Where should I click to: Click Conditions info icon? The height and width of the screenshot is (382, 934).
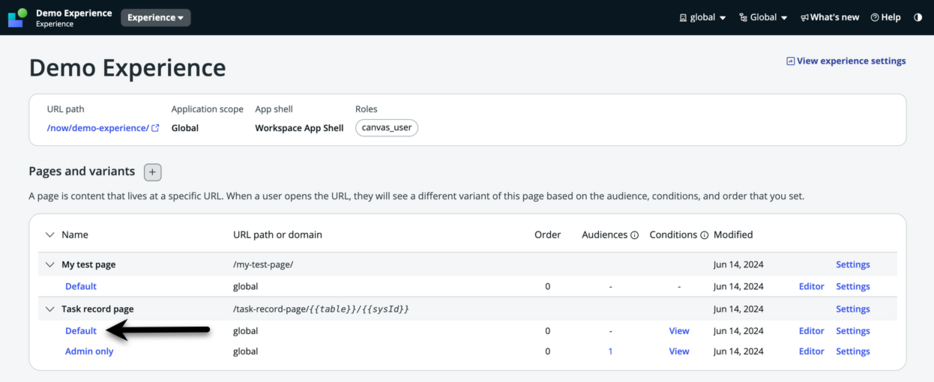[704, 235]
